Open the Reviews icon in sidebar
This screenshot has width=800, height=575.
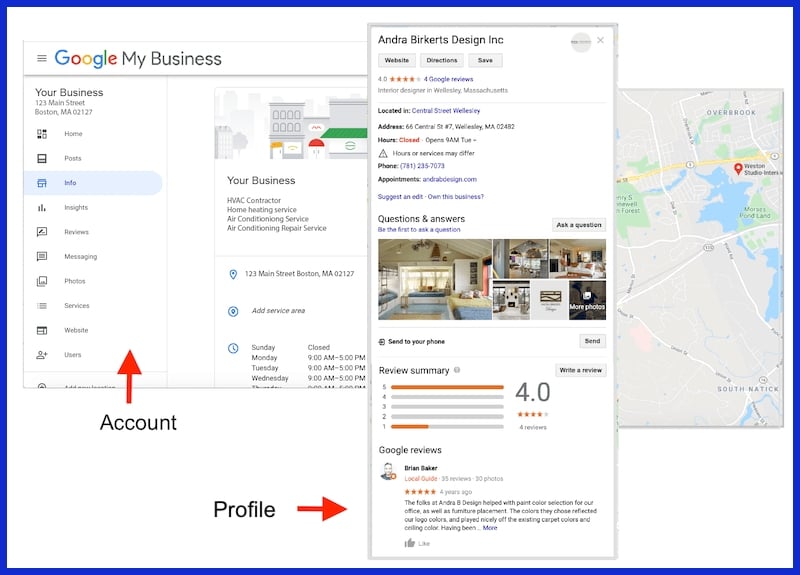point(42,232)
